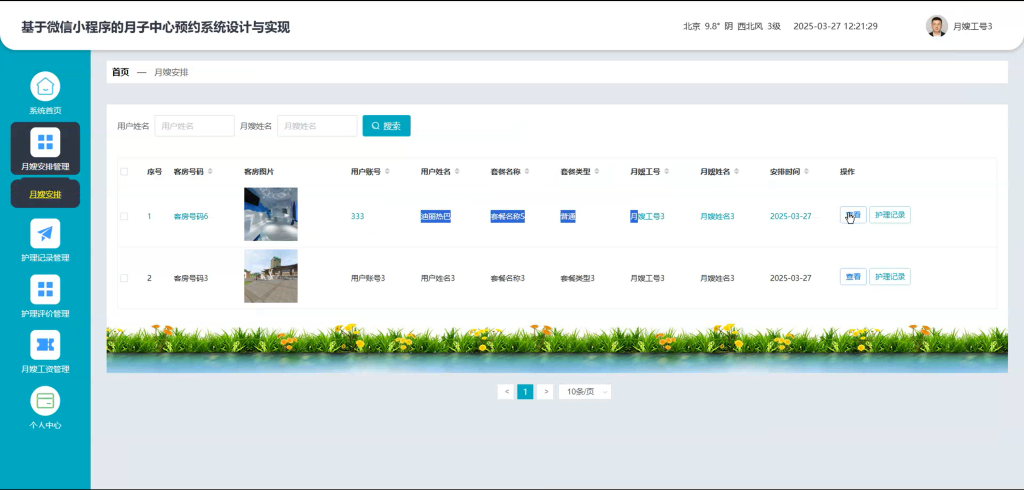Sort by the 用户姓名 column arrows

[x=457, y=172]
